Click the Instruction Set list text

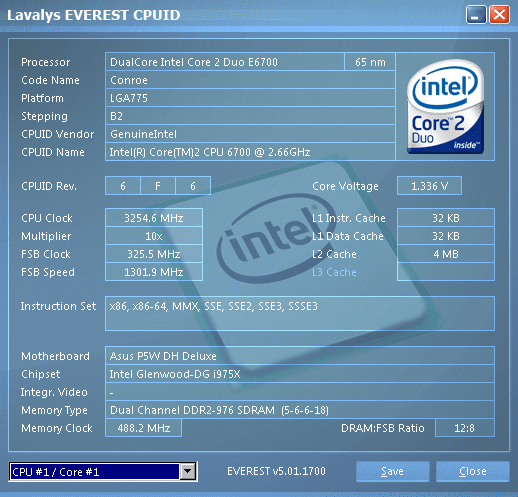[x=214, y=306]
